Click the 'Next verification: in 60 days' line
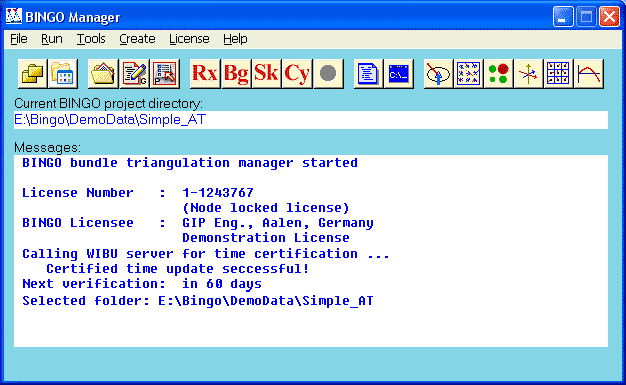The image size is (626, 385). tap(142, 284)
